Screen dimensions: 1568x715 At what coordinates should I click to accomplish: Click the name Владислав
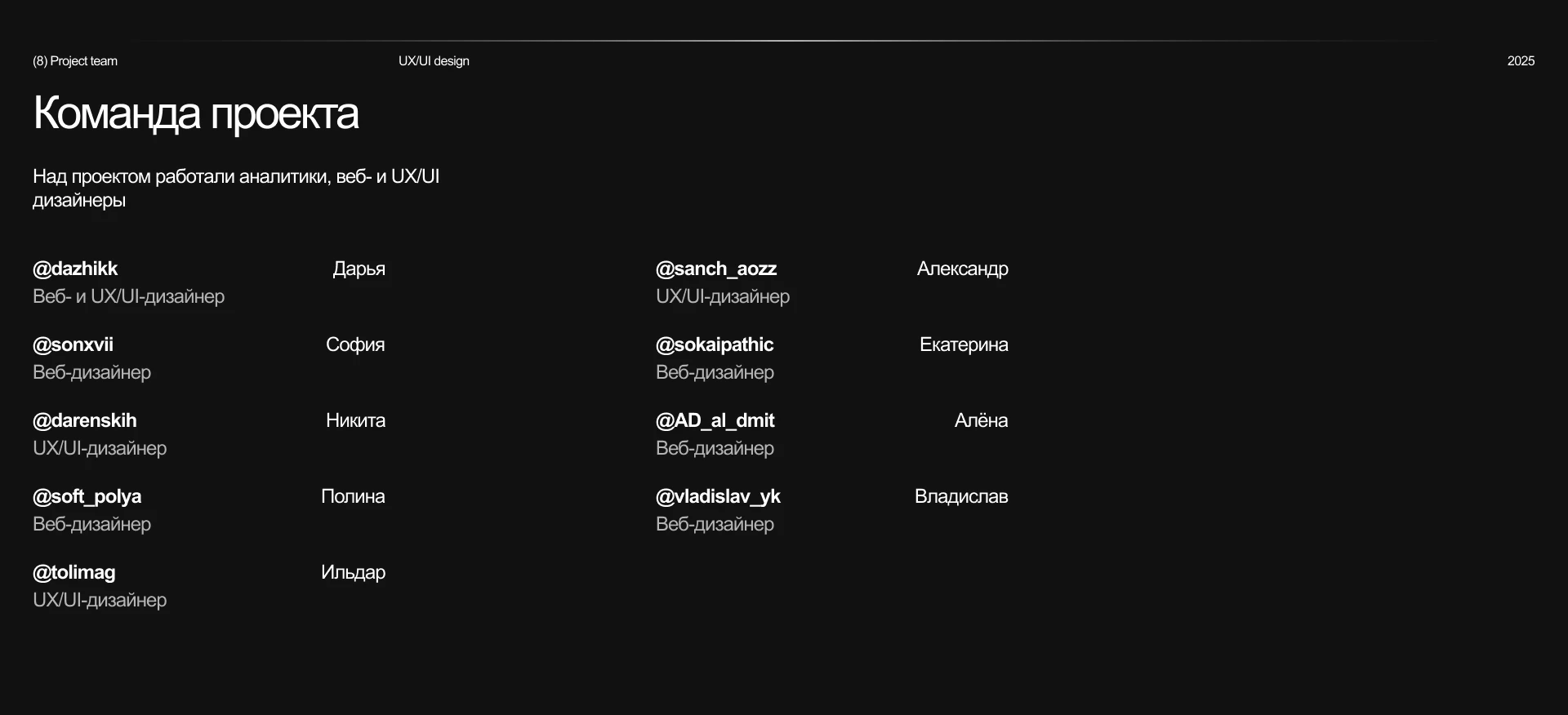click(961, 496)
